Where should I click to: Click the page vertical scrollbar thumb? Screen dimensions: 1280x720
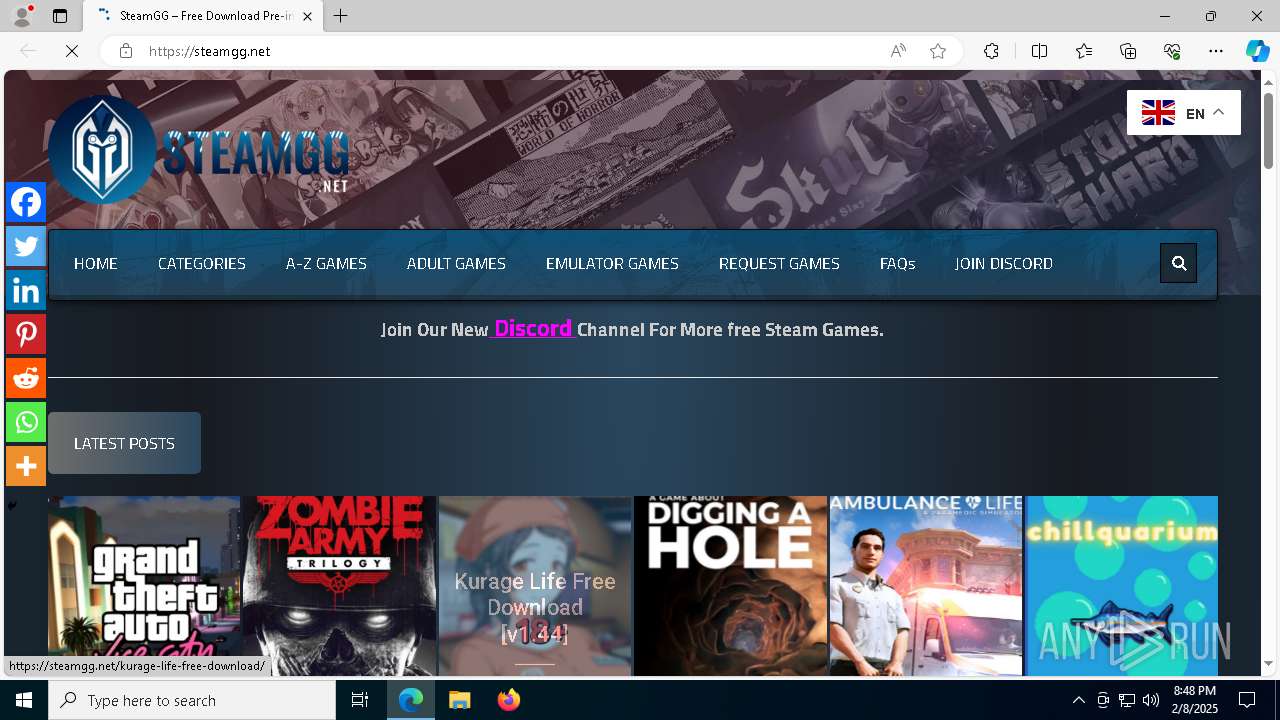[x=1268, y=130]
